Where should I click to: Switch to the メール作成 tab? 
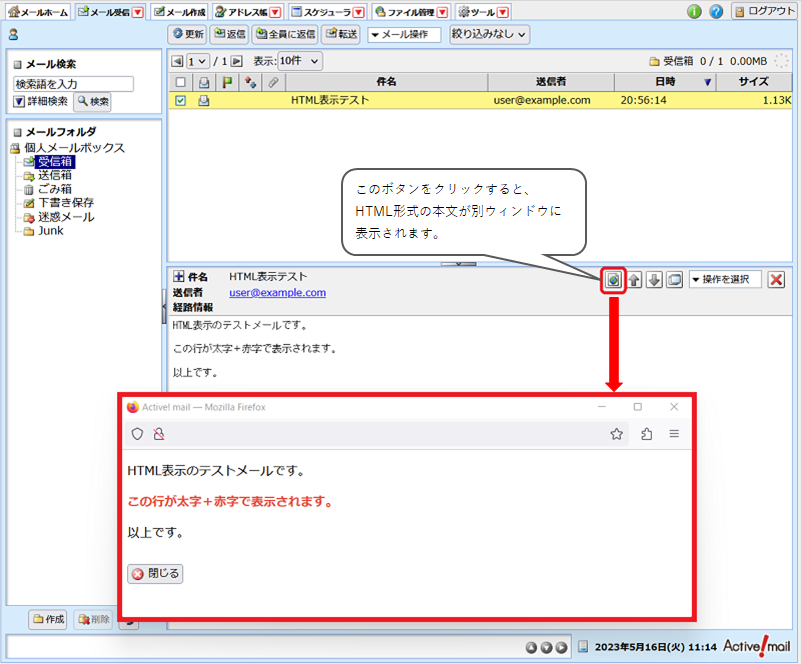179,12
